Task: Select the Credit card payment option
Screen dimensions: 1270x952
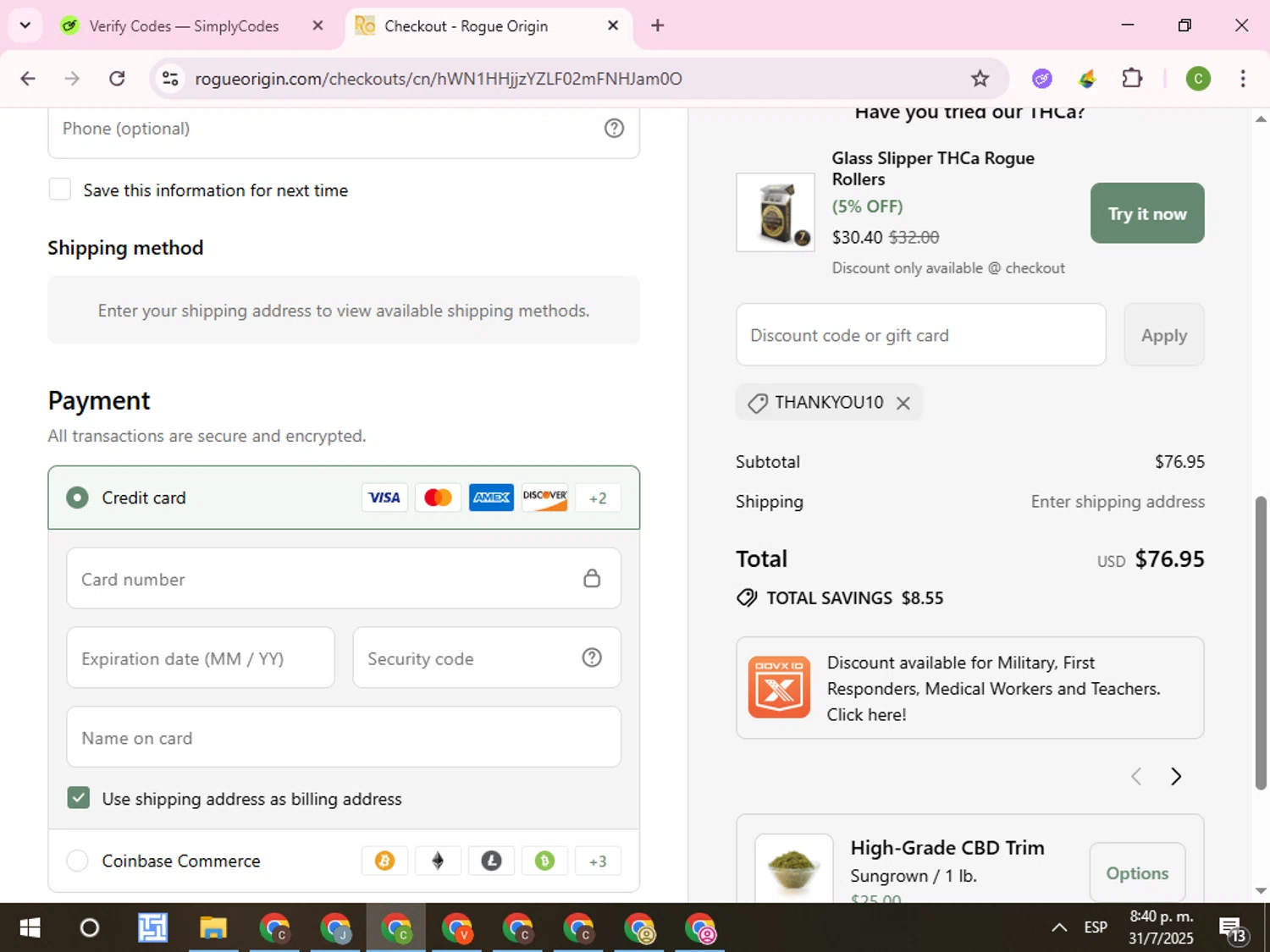Action: coord(77,498)
